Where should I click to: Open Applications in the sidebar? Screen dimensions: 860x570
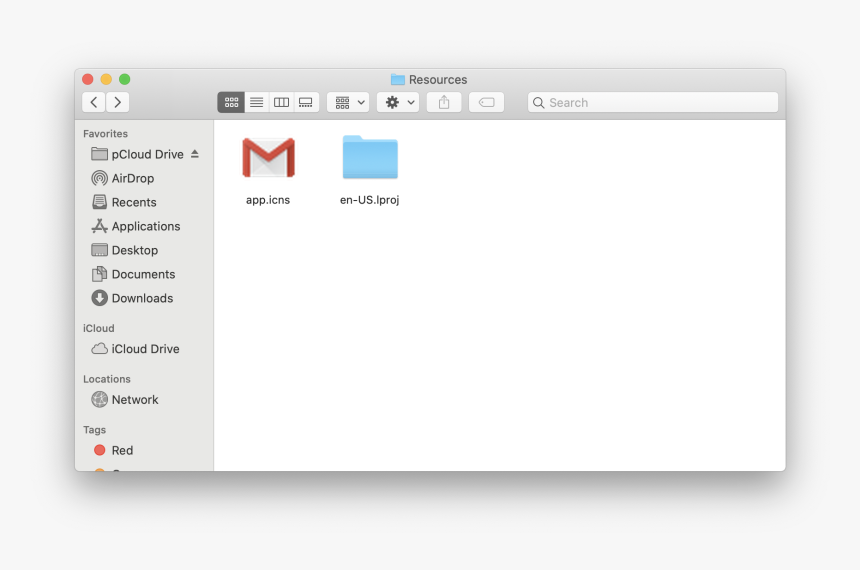[144, 226]
